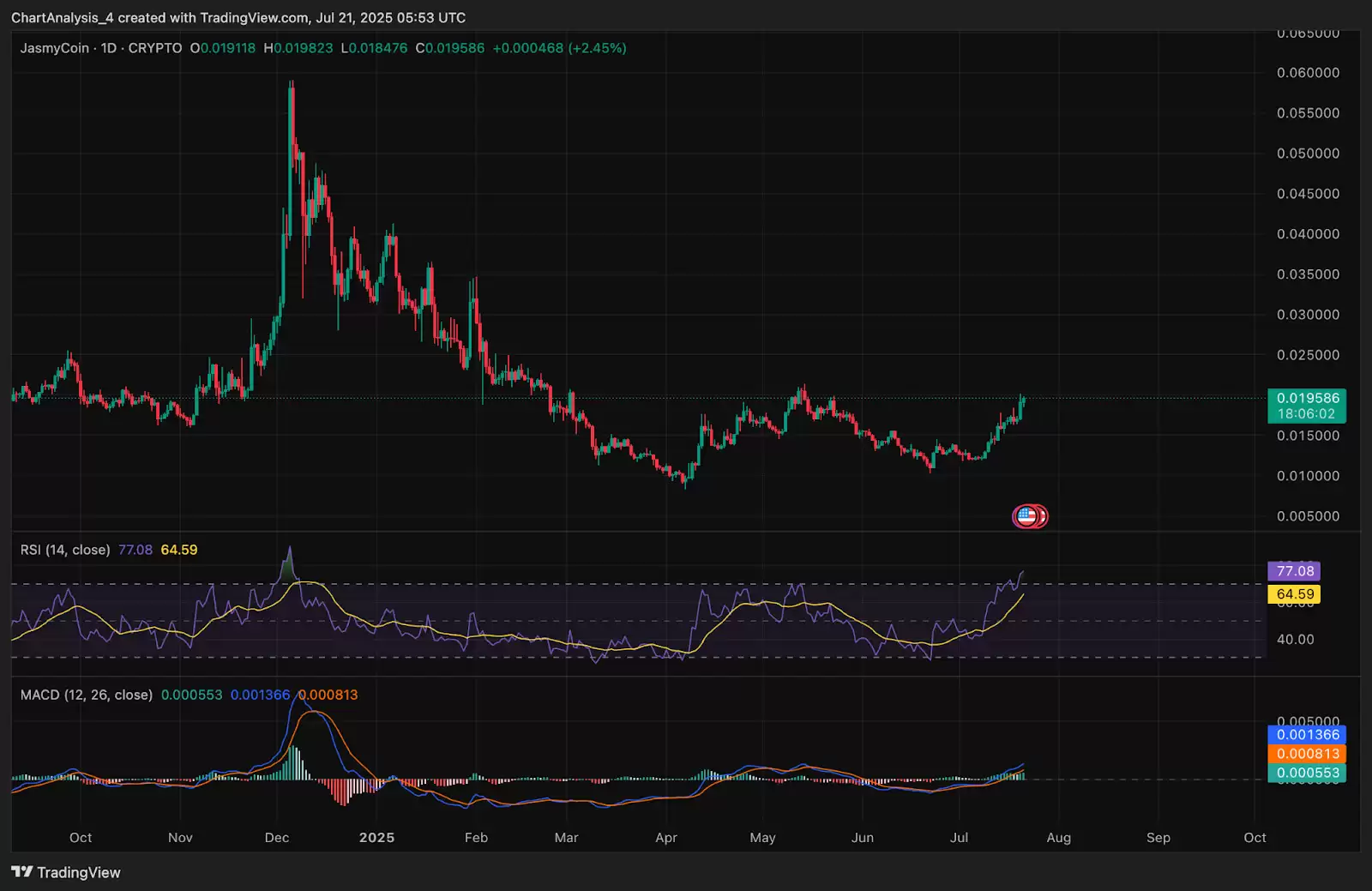Image resolution: width=1372 pixels, height=891 pixels.
Task: Click the RSI purple value badge 77.08
Action: [1294, 570]
